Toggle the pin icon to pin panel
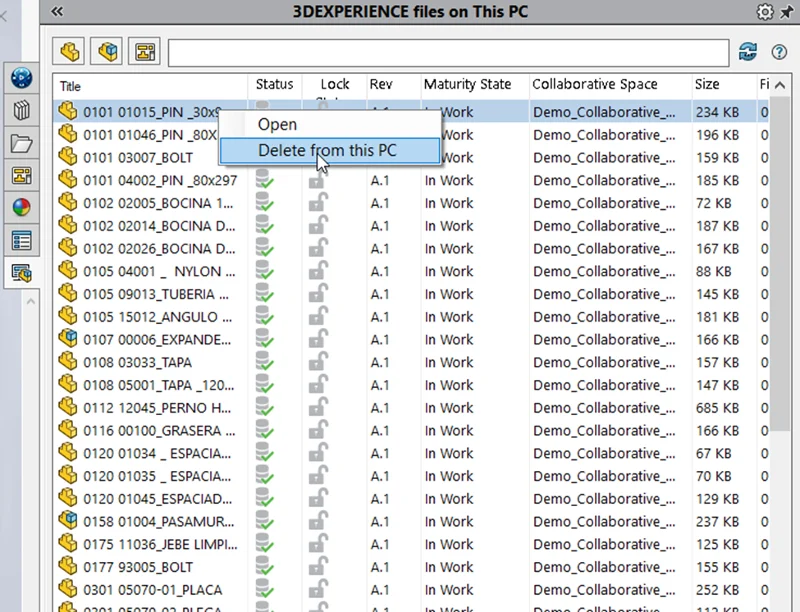Viewport: 800px width, 612px height. [786, 11]
